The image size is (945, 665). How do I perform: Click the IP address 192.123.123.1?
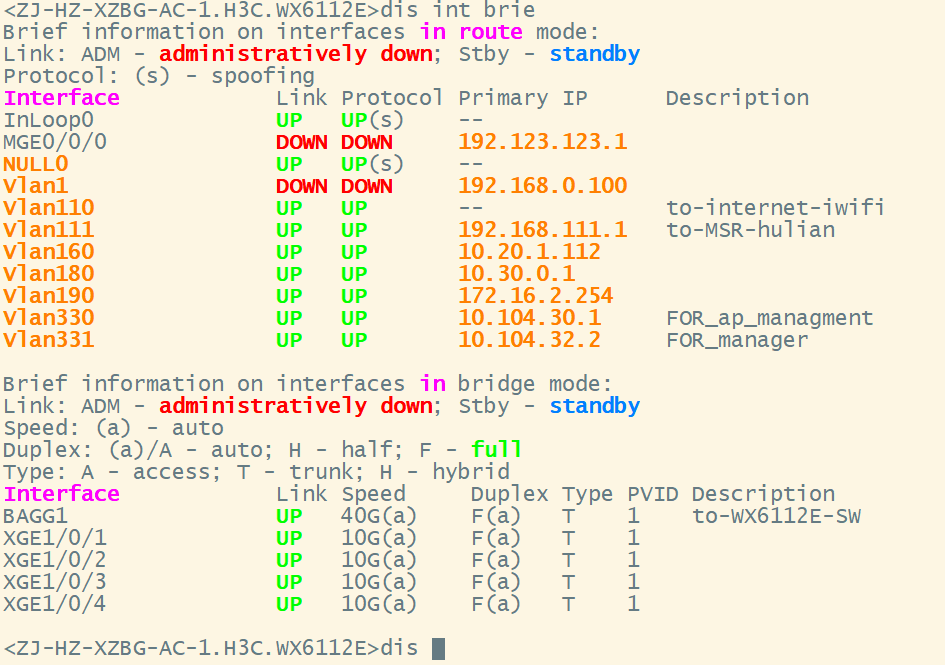(x=542, y=142)
